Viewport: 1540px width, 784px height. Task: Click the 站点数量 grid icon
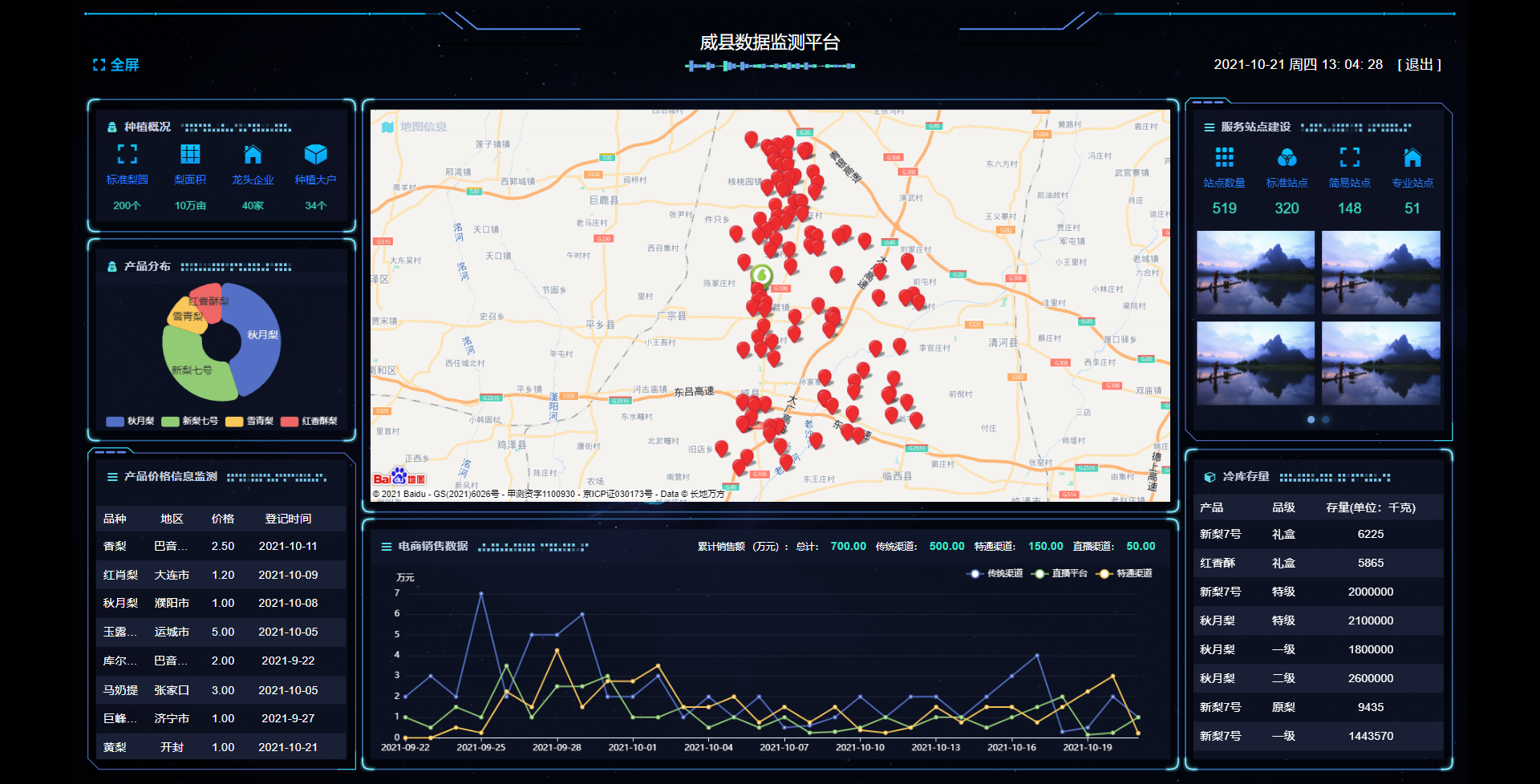click(1224, 157)
